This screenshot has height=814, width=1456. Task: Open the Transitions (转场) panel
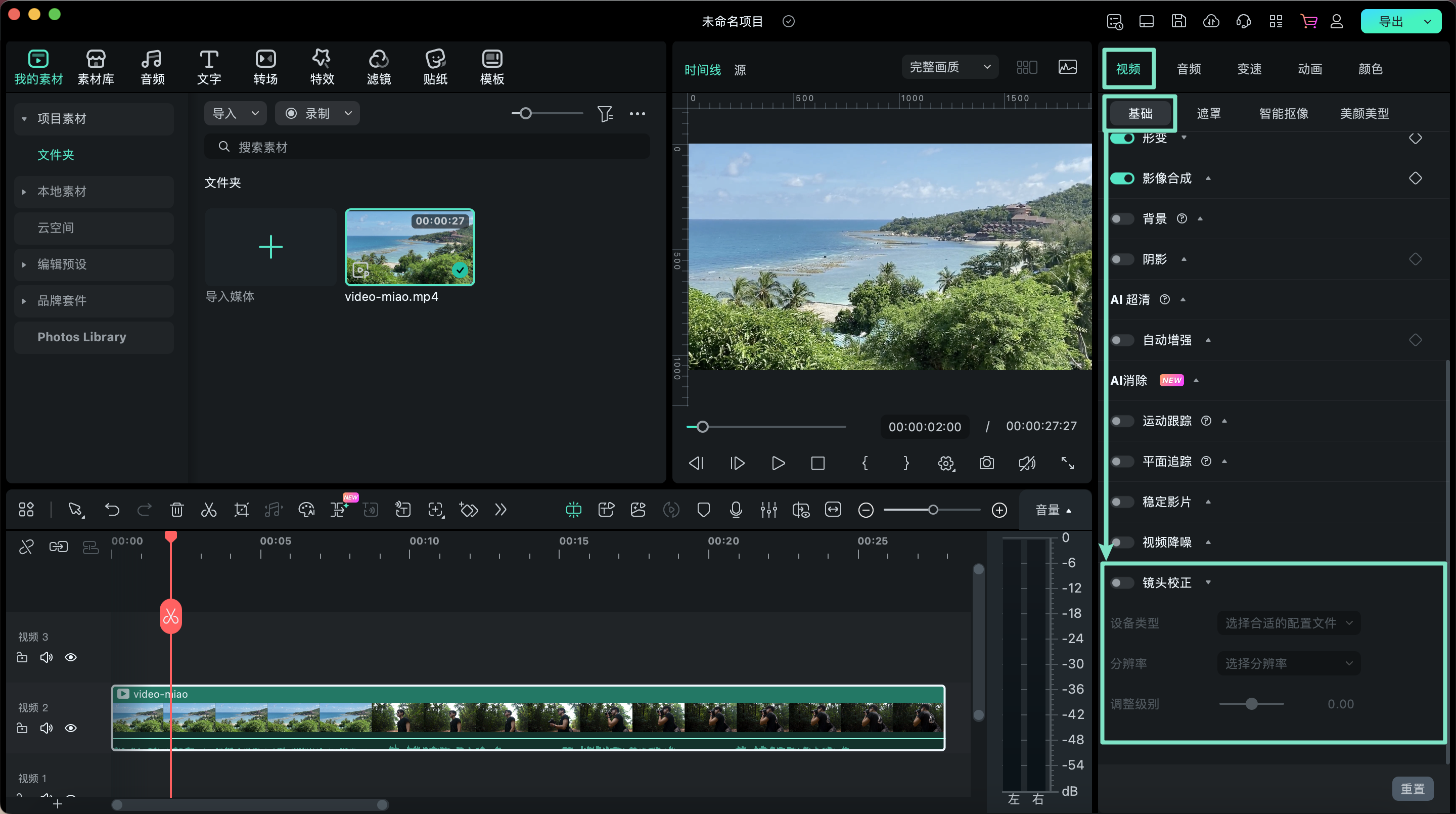pos(265,67)
